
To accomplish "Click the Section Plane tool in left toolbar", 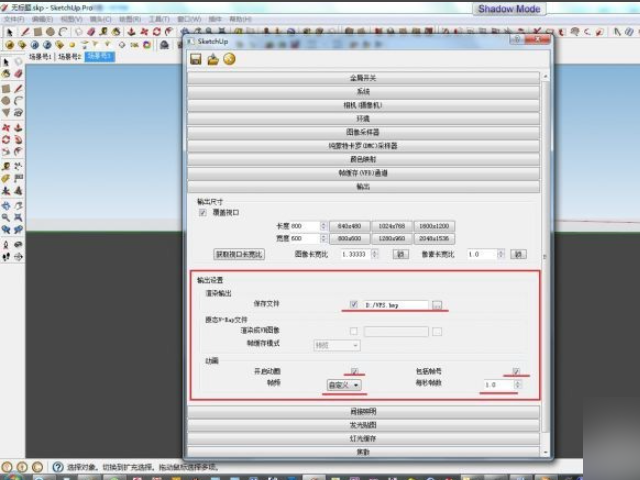I will click(x=18, y=257).
